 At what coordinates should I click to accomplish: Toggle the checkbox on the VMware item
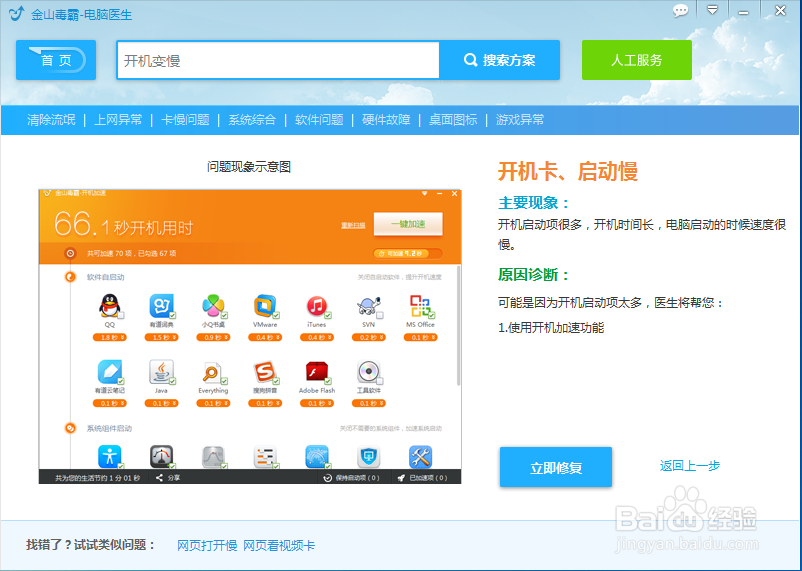click(x=276, y=315)
